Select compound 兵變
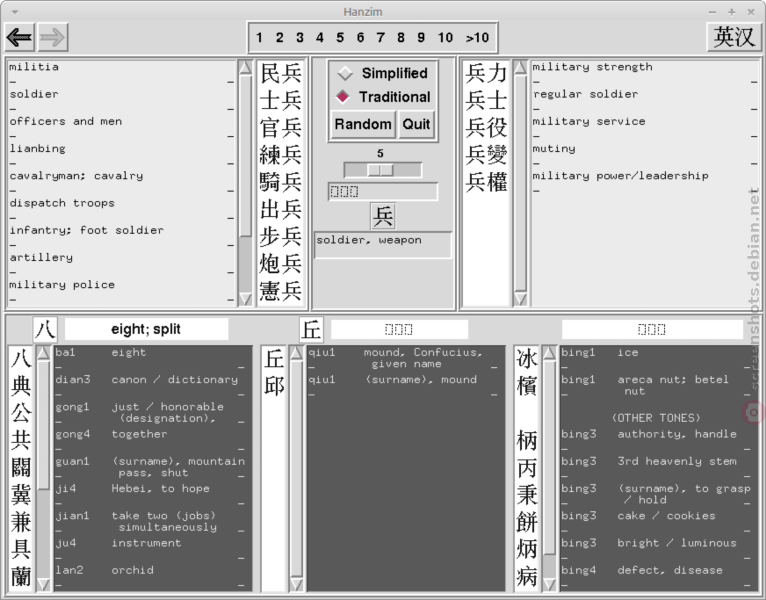The width and height of the screenshot is (766, 600). [x=486, y=155]
